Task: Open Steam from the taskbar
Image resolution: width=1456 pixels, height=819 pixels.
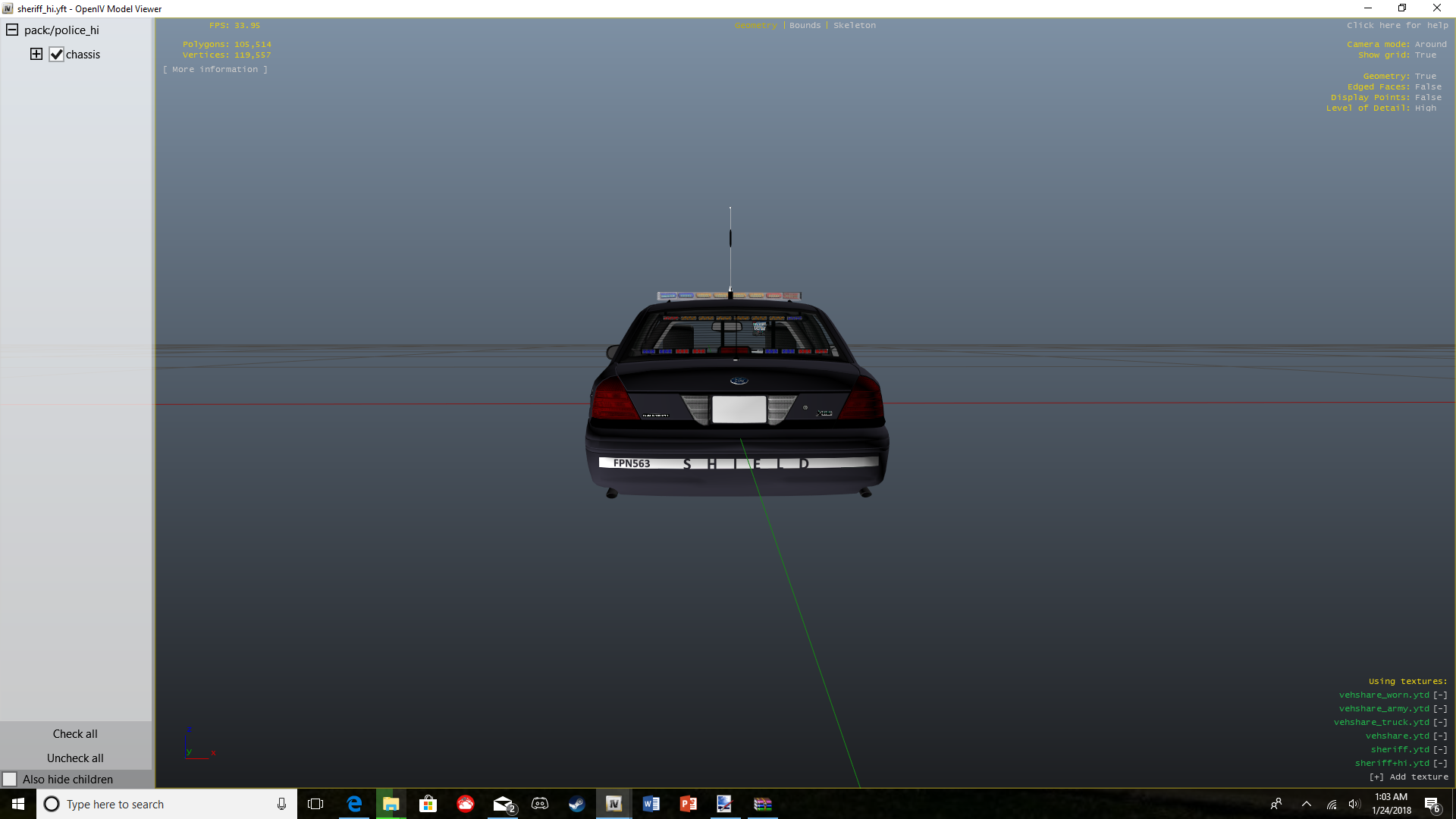Action: pos(576,804)
